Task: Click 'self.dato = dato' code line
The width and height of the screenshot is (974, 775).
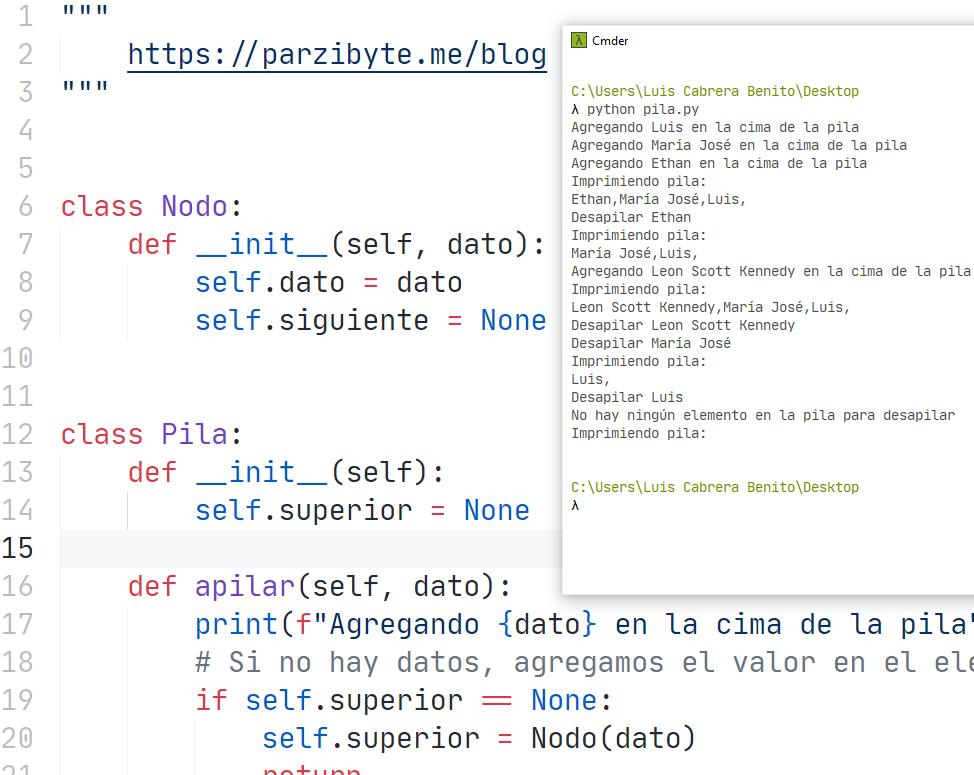Action: (329, 283)
